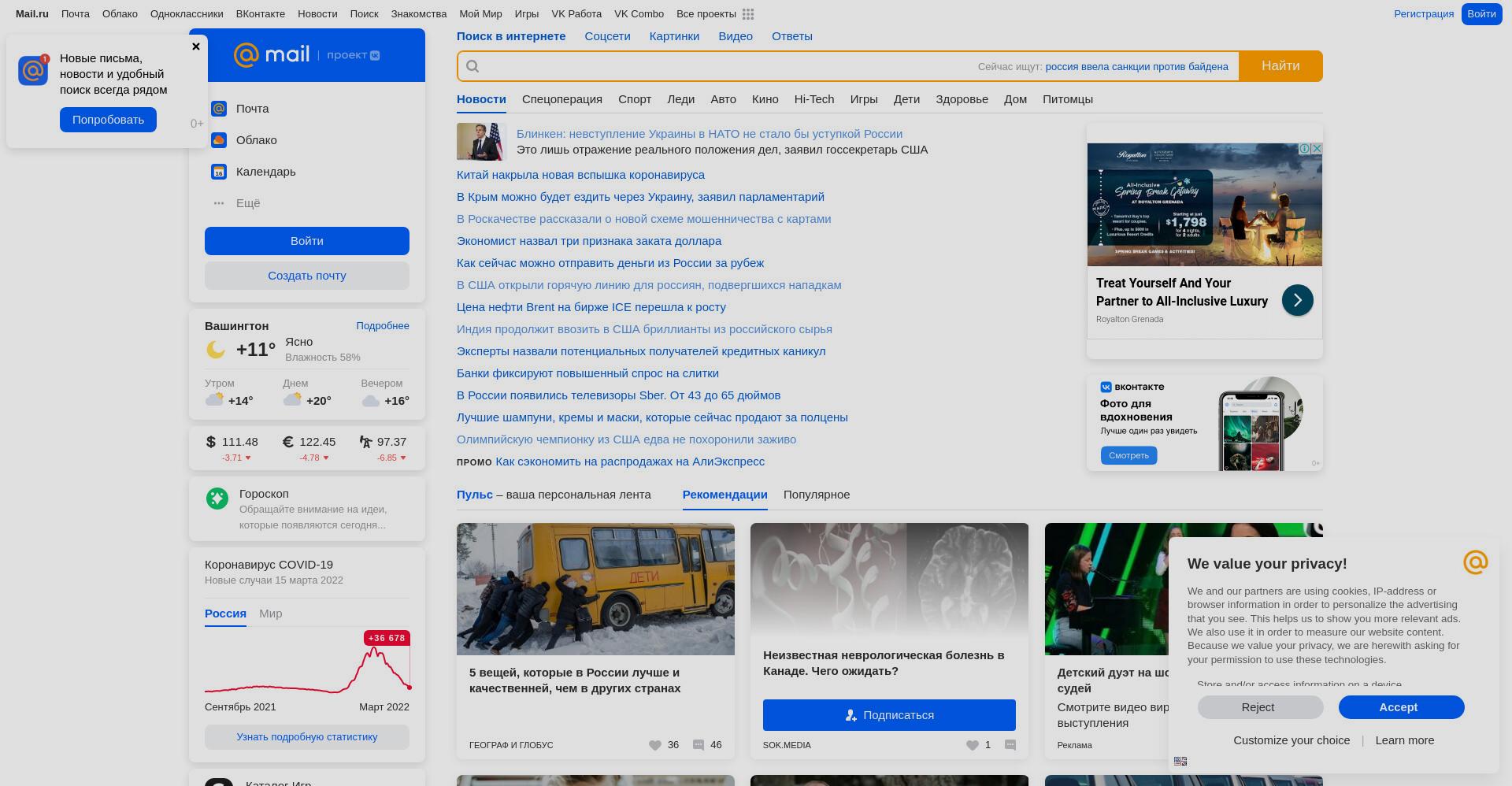Click the top-right Войти button
This screenshot has width=1512, height=786.
point(1481,14)
